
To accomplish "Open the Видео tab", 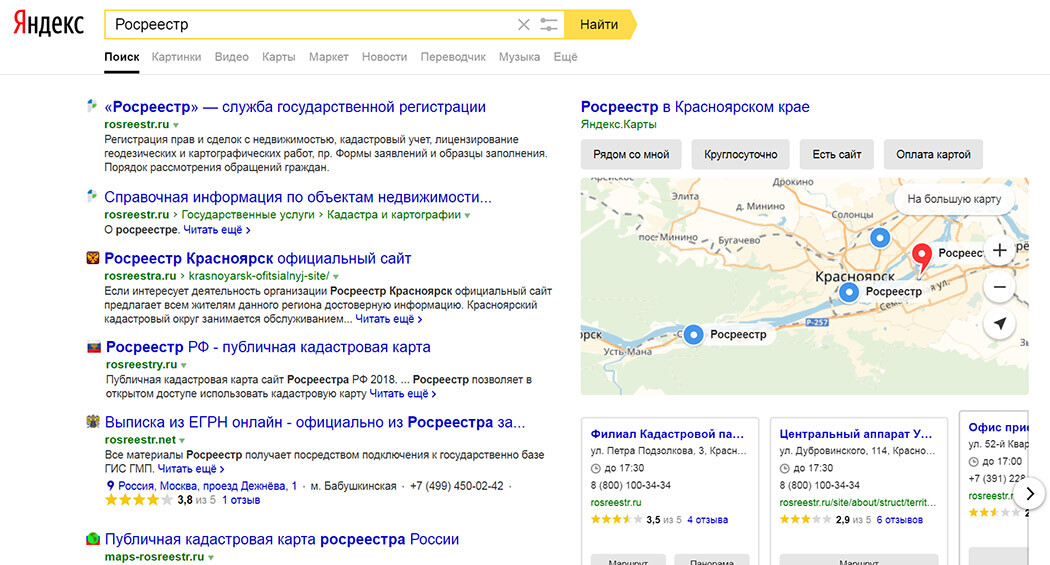I will pos(232,57).
